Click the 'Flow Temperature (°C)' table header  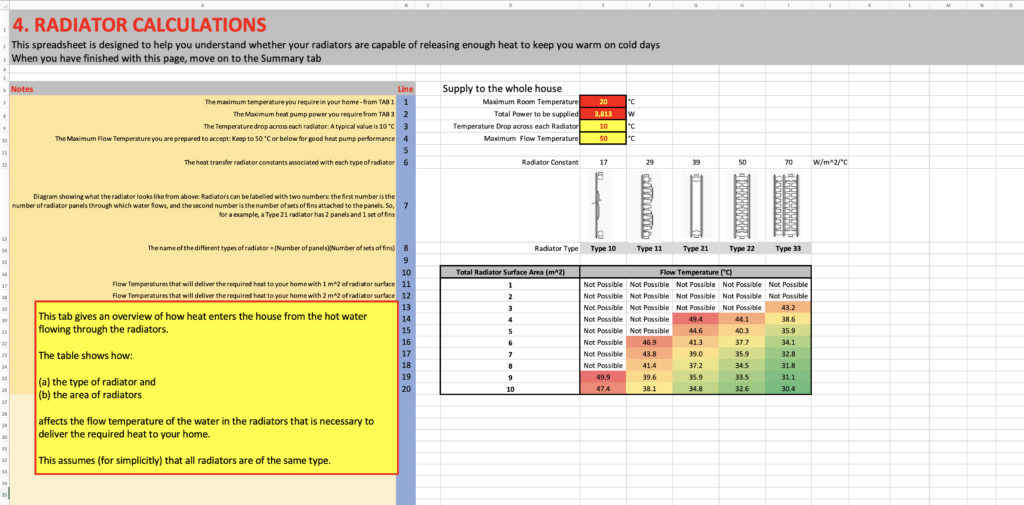(x=696, y=272)
